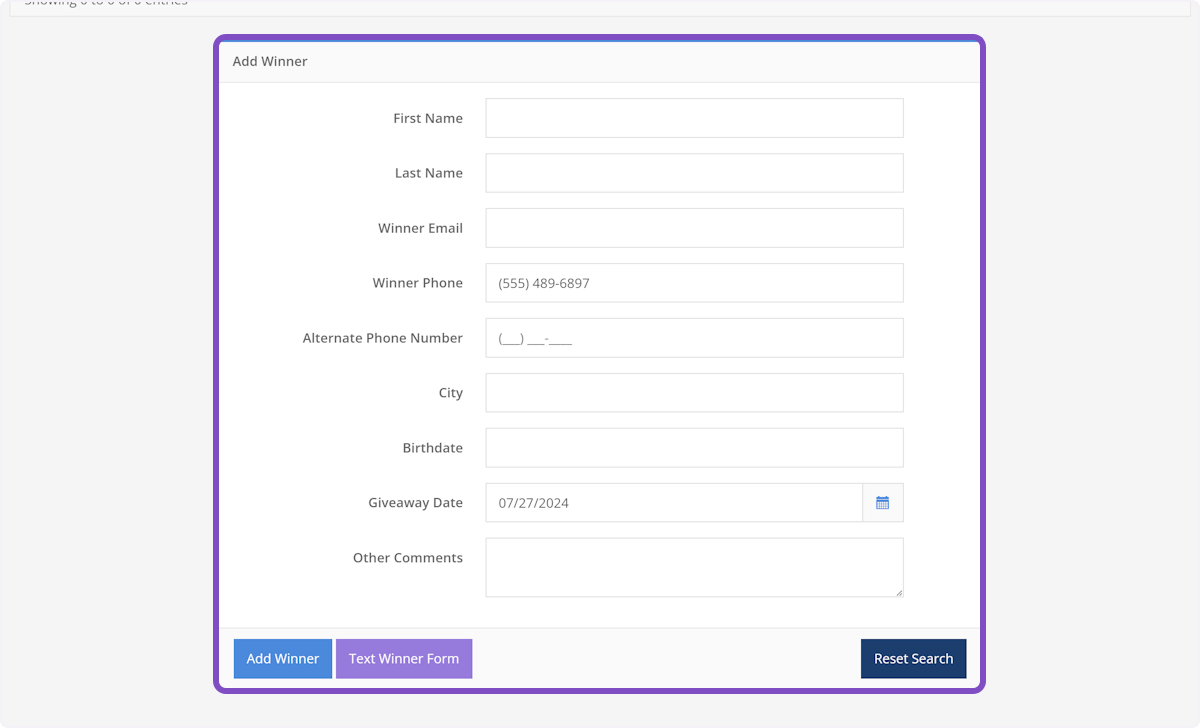This screenshot has height=728, width=1200.
Task: Click the resize handle on Other Comments box
Action: click(899, 591)
